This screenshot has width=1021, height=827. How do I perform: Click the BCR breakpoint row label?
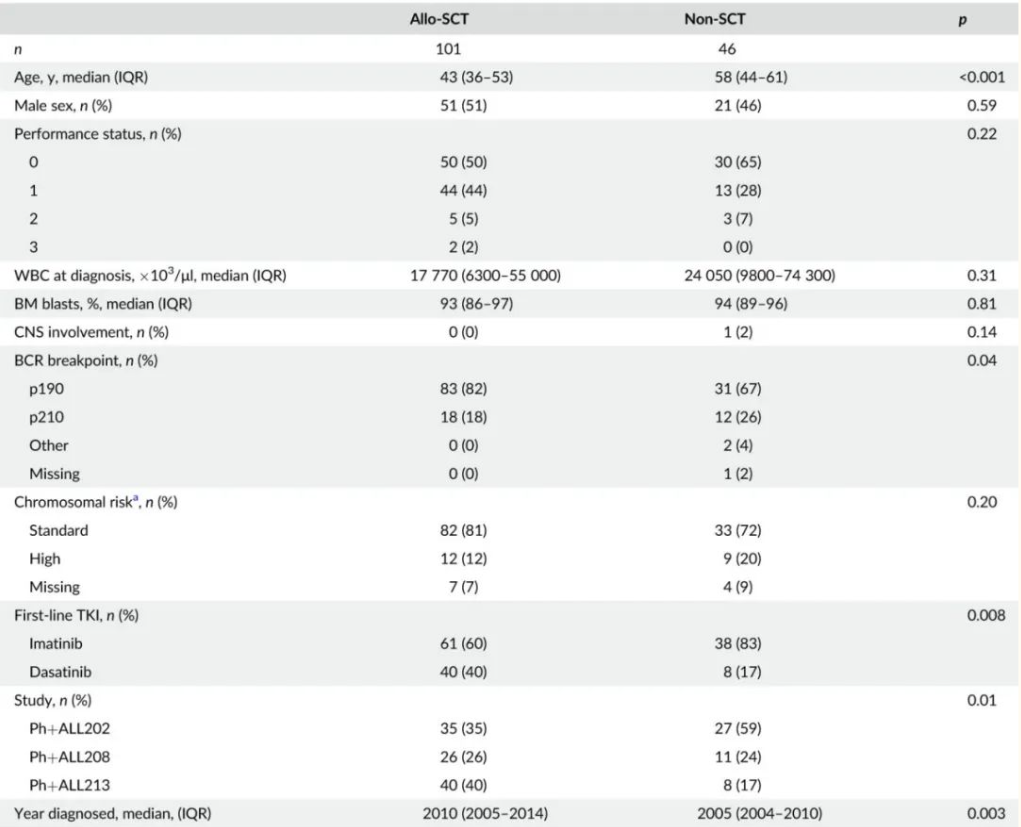click(x=86, y=361)
